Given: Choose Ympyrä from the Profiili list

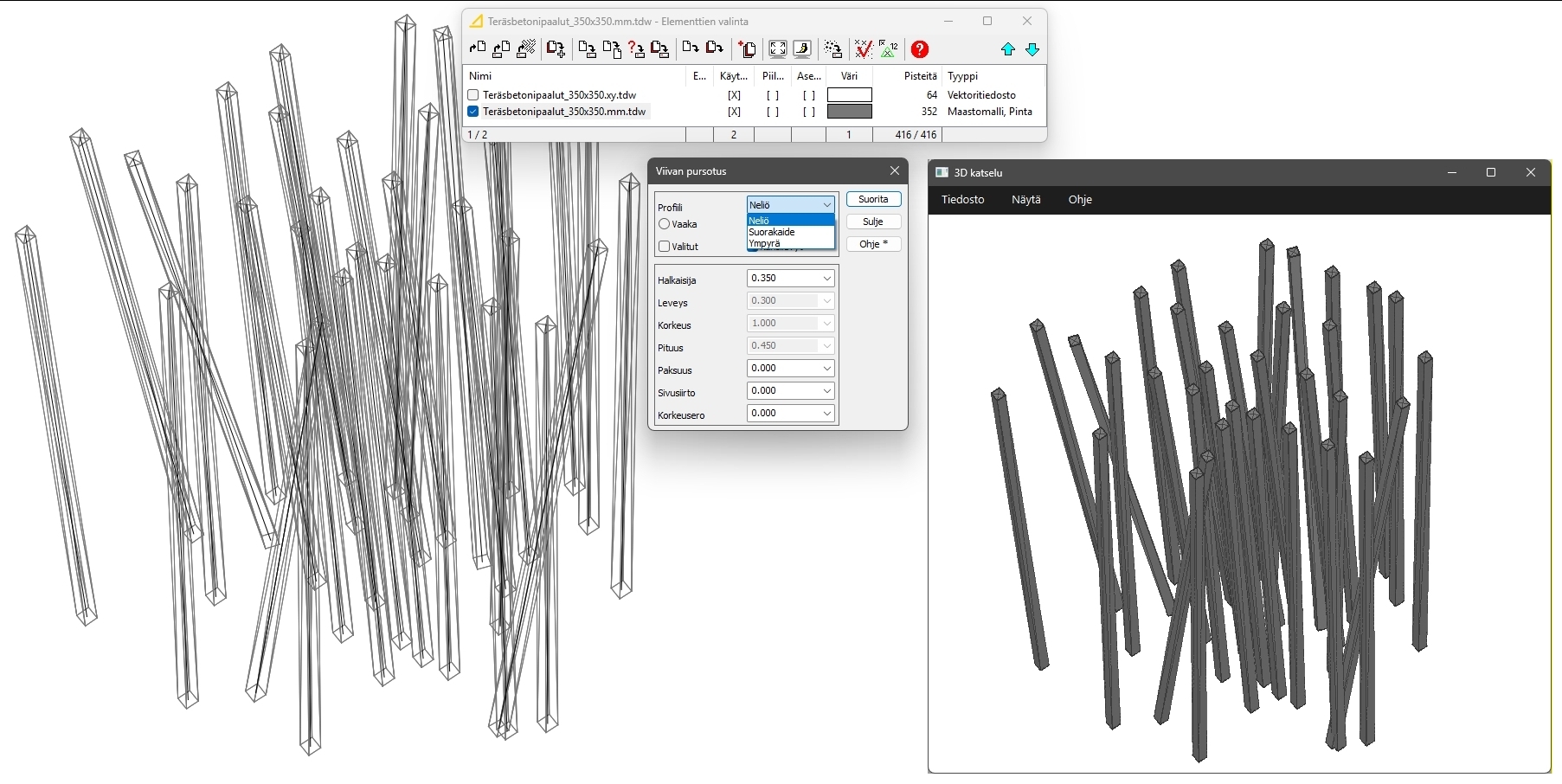Looking at the screenshot, I should coord(765,243).
